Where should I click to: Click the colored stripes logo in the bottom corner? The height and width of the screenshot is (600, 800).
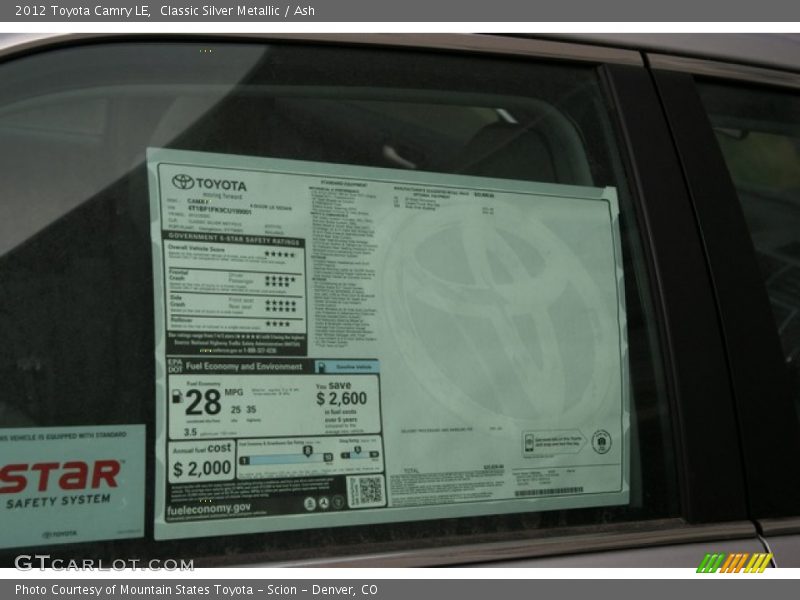[733, 563]
